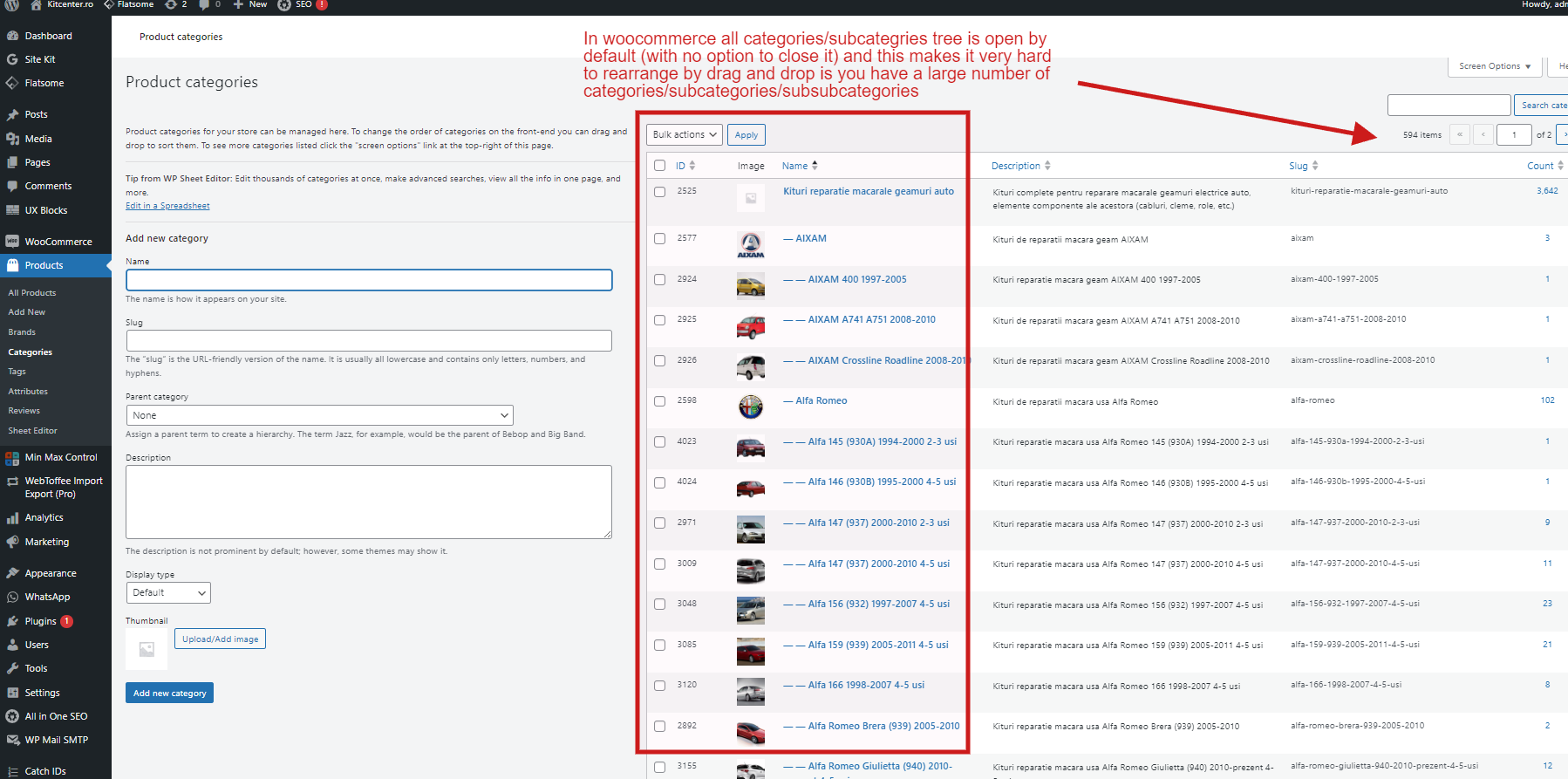The height and width of the screenshot is (779, 1568).
Task: Tick the checkbox for AIXAM 400 1997-2005
Action: tap(659, 280)
